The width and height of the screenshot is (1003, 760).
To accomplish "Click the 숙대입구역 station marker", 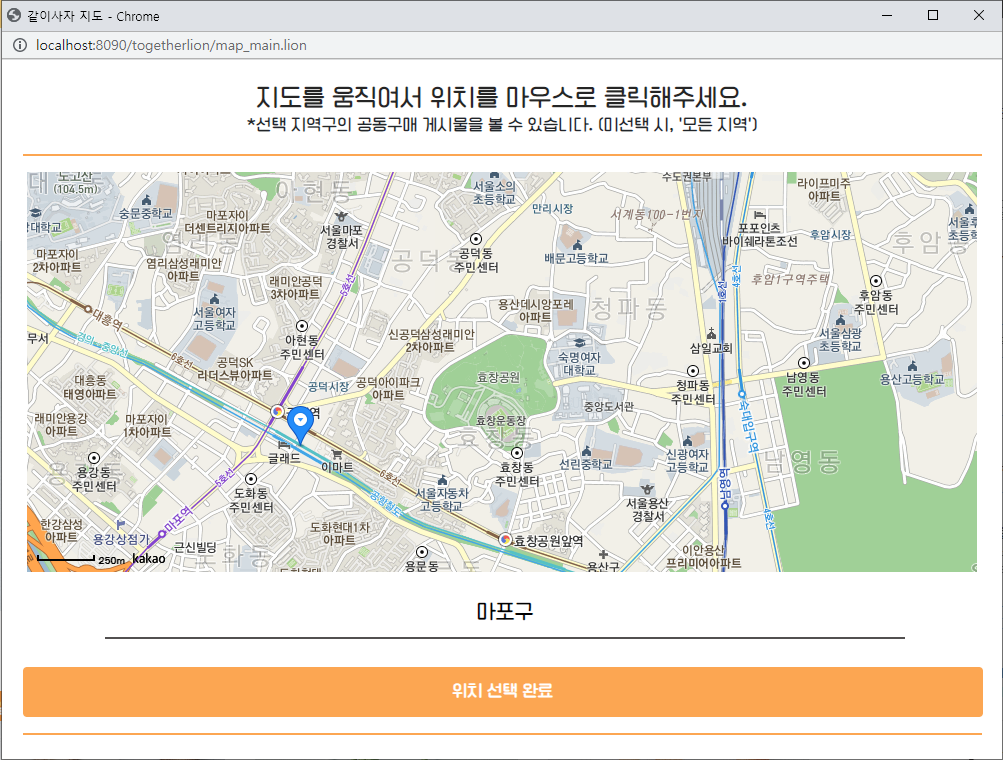I will (x=742, y=394).
